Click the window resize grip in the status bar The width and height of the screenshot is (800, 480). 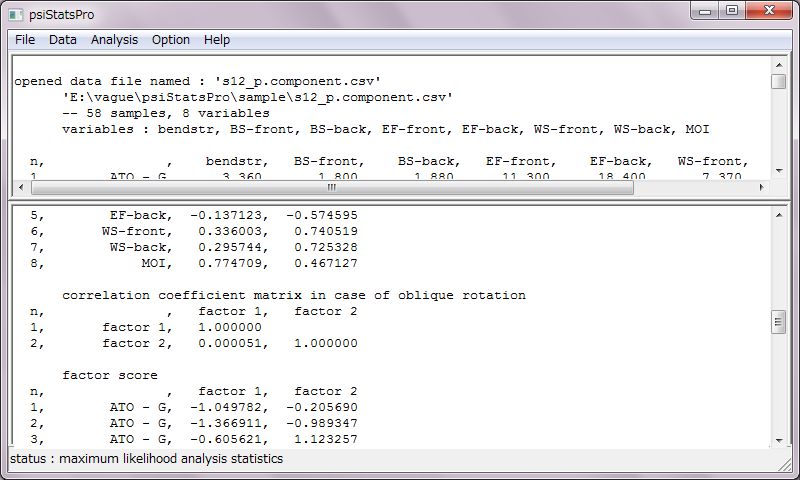click(784, 464)
